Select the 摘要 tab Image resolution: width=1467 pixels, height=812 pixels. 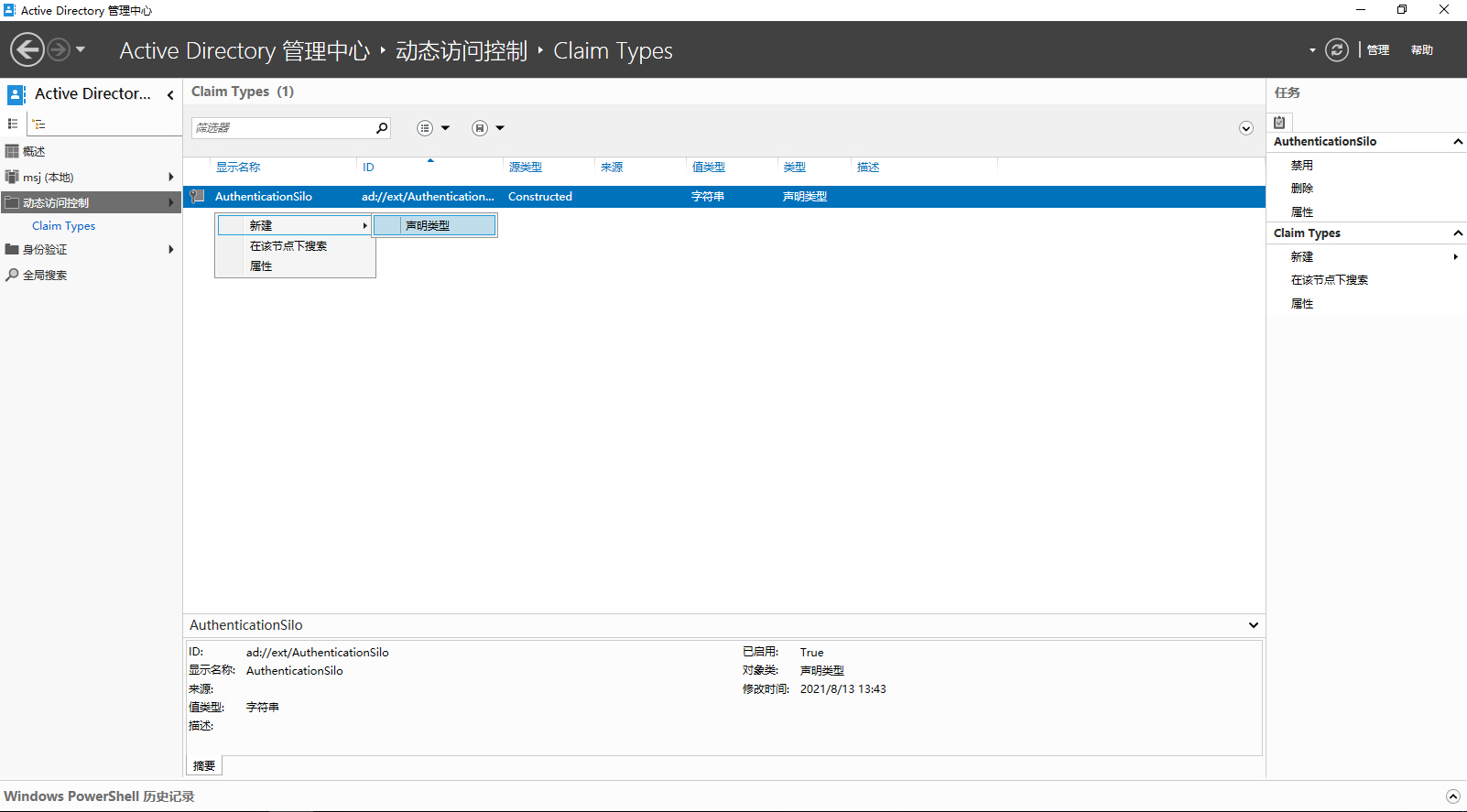[204, 766]
